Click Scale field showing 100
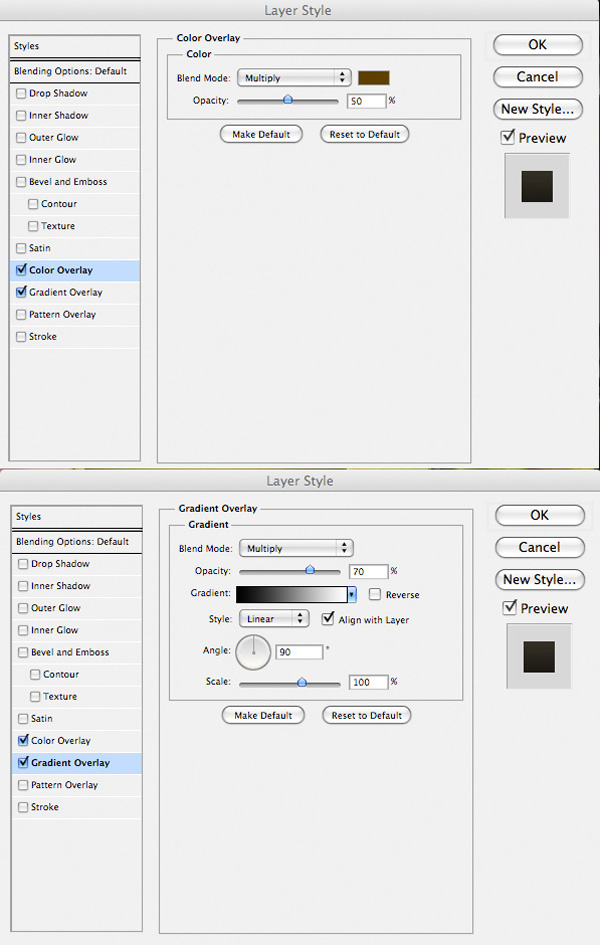 369,682
